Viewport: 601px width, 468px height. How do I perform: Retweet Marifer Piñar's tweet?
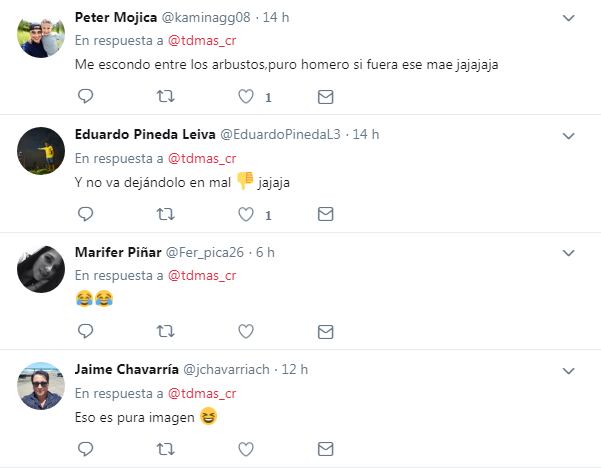pyautogui.click(x=166, y=331)
